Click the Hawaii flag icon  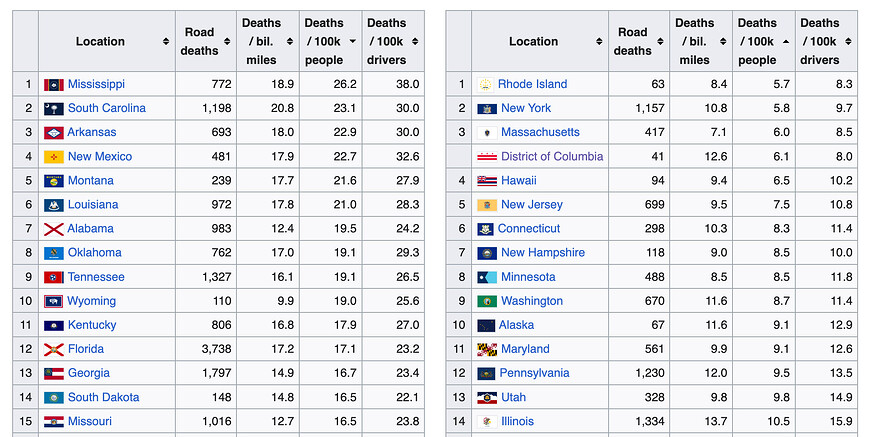487,181
